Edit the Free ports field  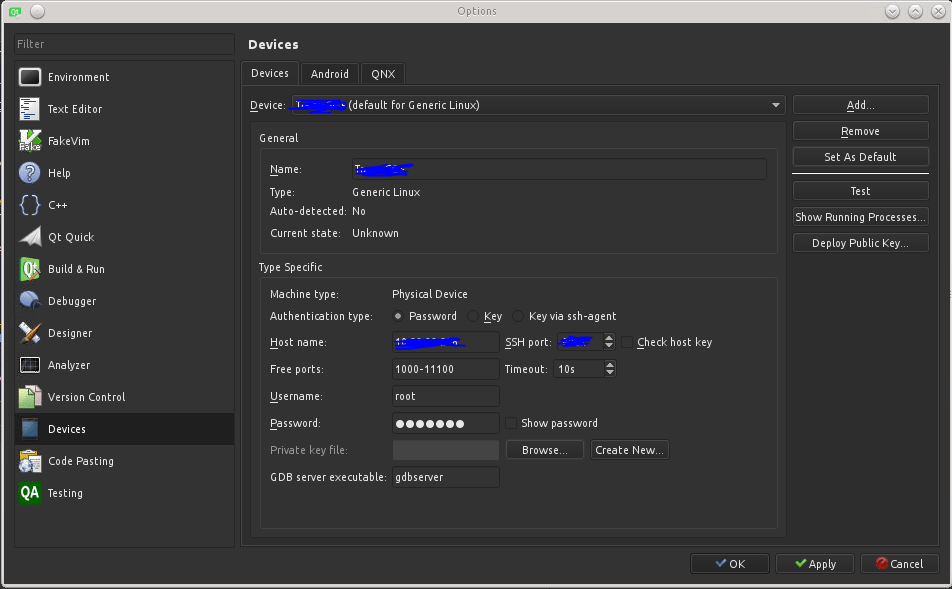pyautogui.click(x=446, y=369)
